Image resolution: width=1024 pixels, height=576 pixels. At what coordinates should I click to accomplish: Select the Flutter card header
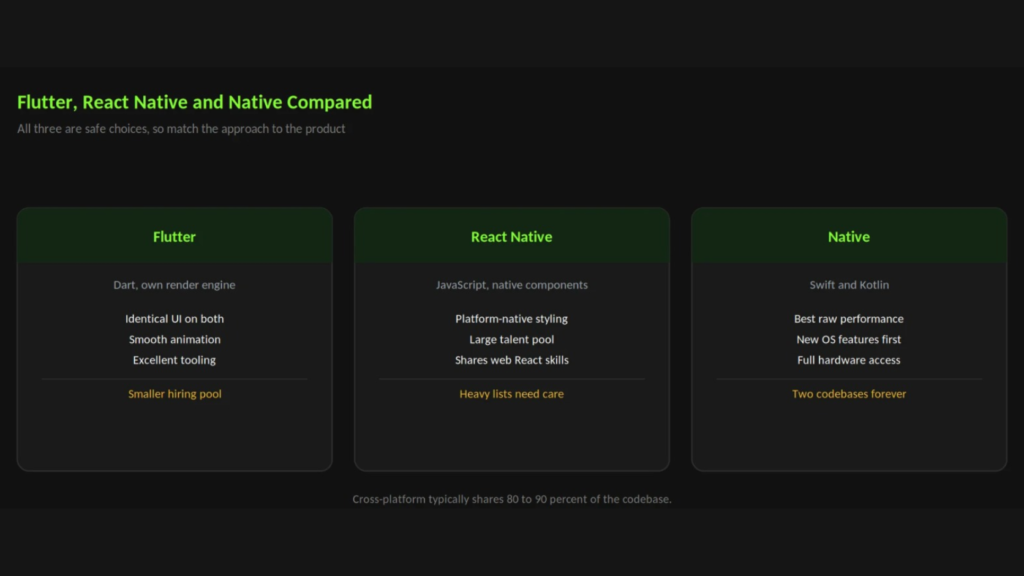[x=174, y=236]
